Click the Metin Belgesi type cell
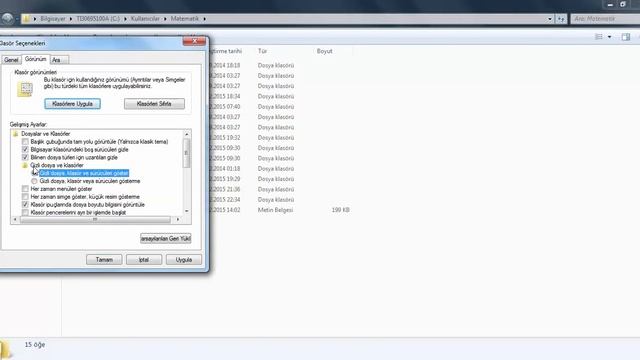Screen dimensions: 640x360 (276, 210)
